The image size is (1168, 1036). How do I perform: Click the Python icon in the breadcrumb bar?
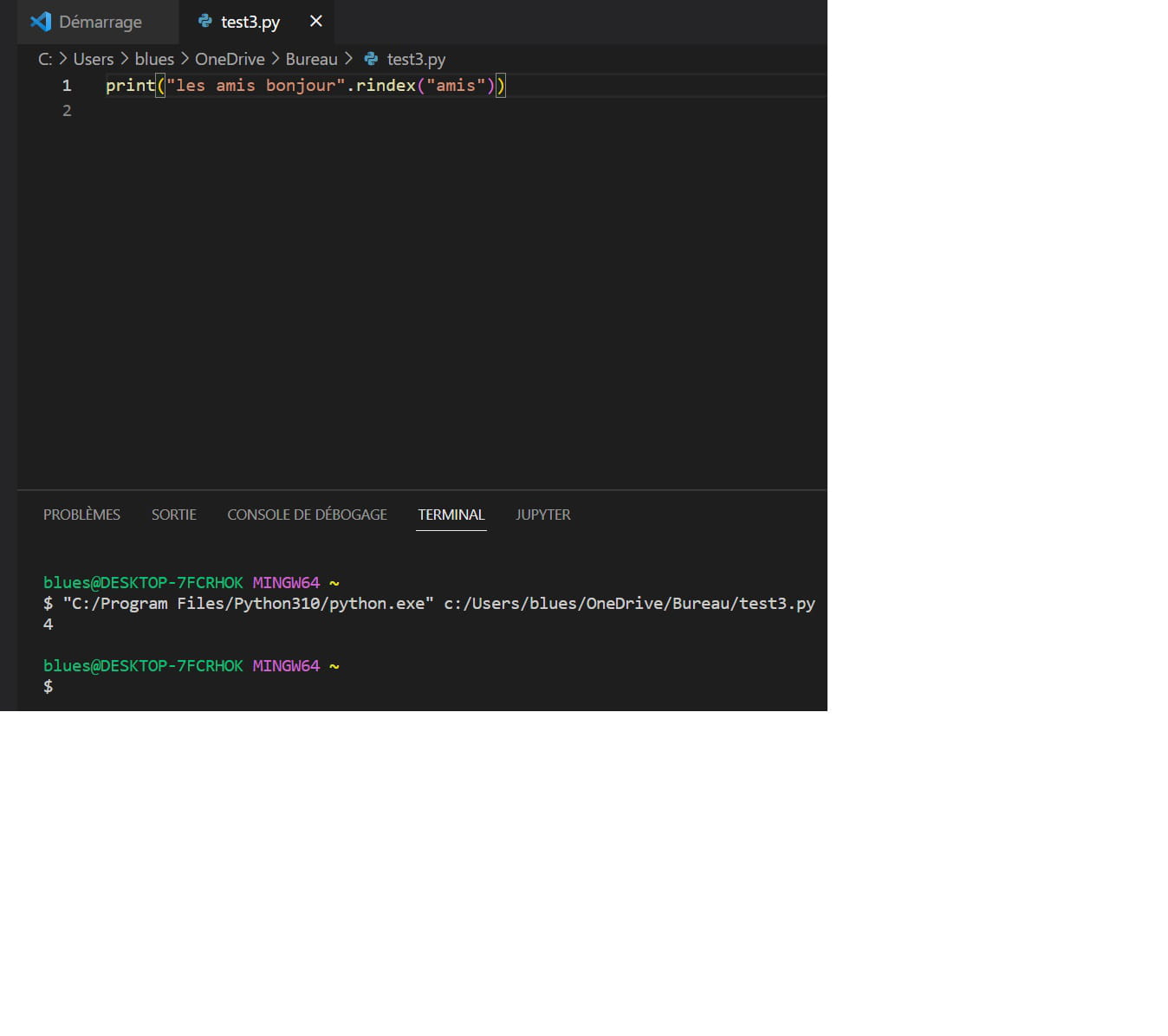click(x=371, y=59)
